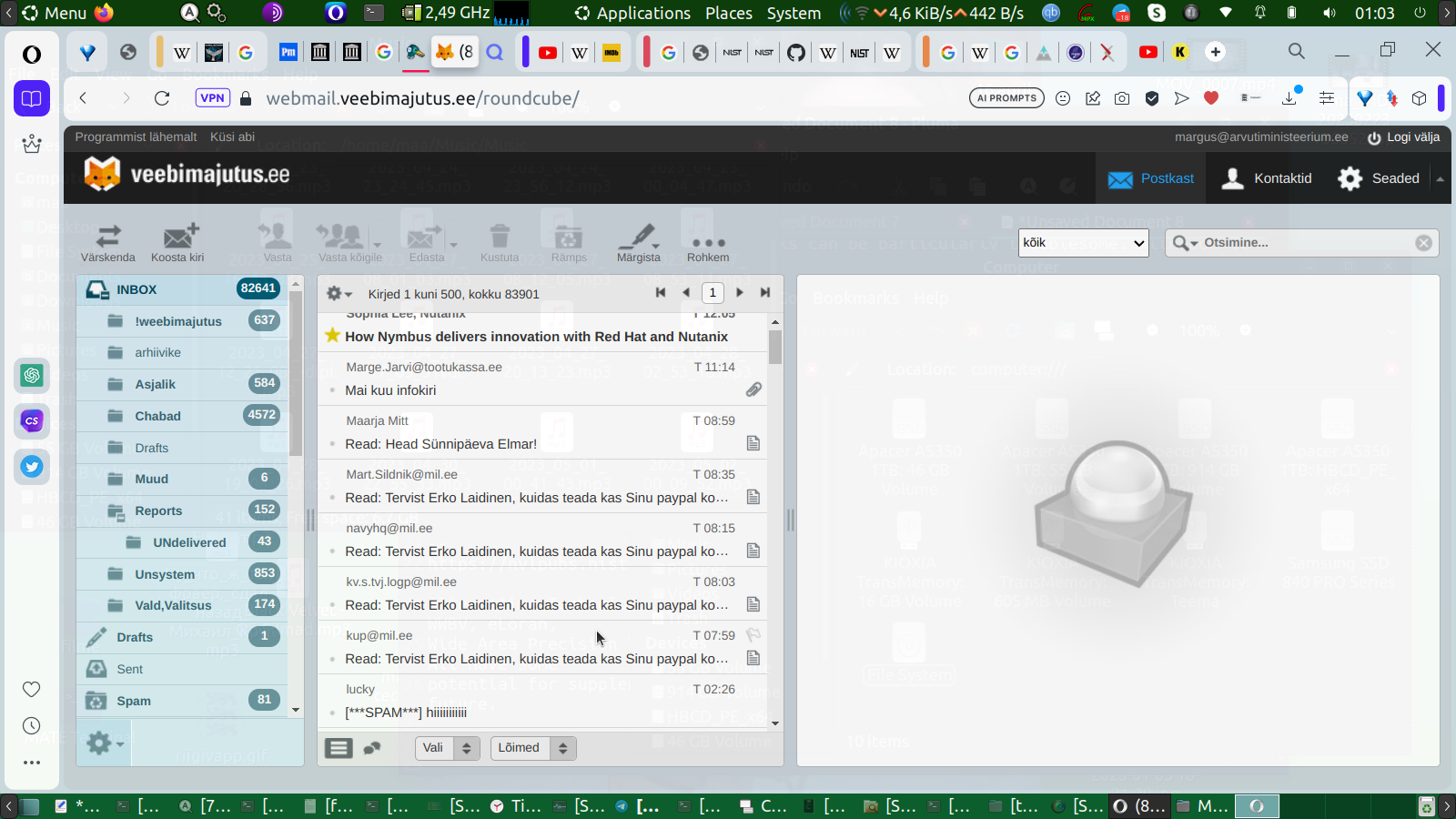Viewport: 1456px width, 819px height.
Task: Toggle the flag on kup@mil.ee message
Action: tap(753, 635)
